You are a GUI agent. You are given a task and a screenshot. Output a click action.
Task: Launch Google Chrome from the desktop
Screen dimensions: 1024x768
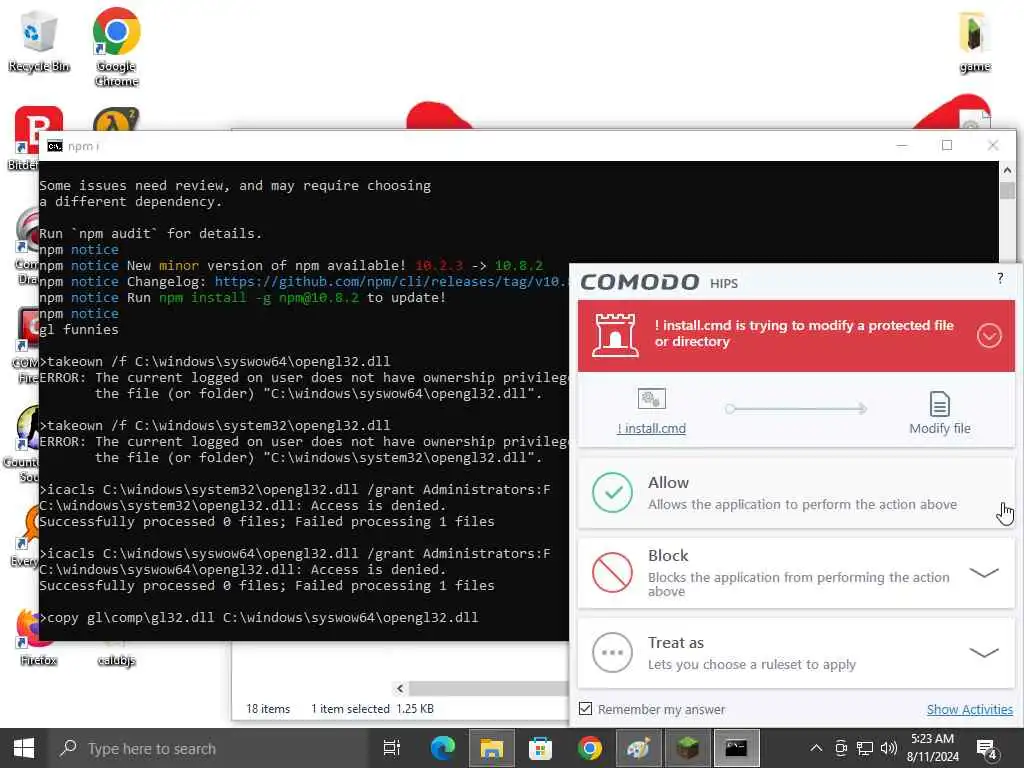pos(116,47)
